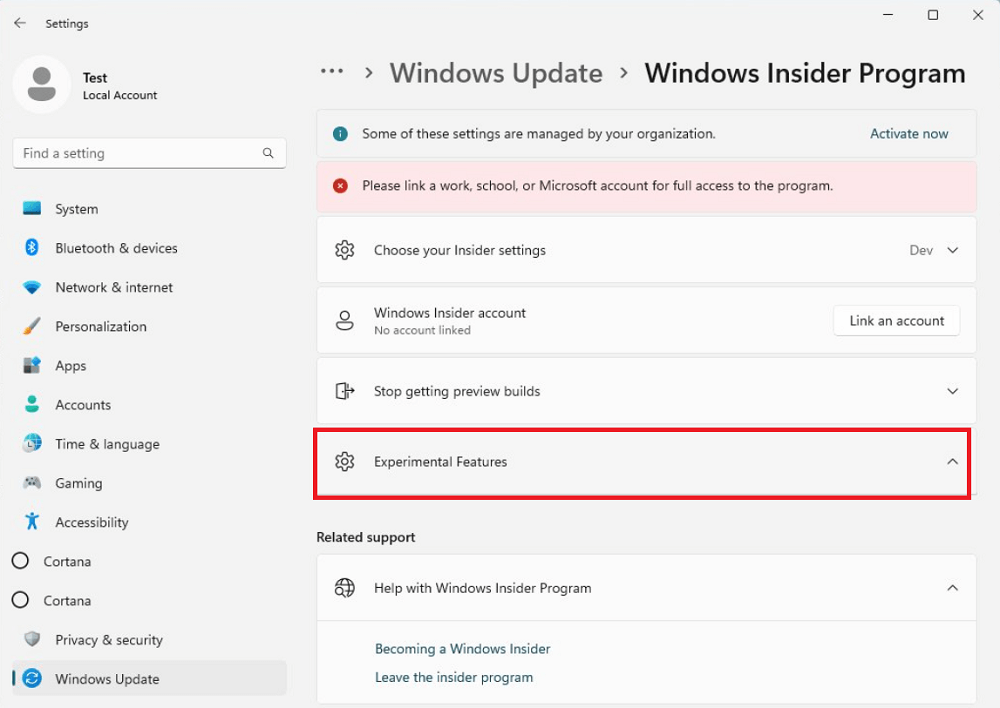Collapse the Experimental Features chevron
This screenshot has width=1000, height=708.
(x=952, y=461)
